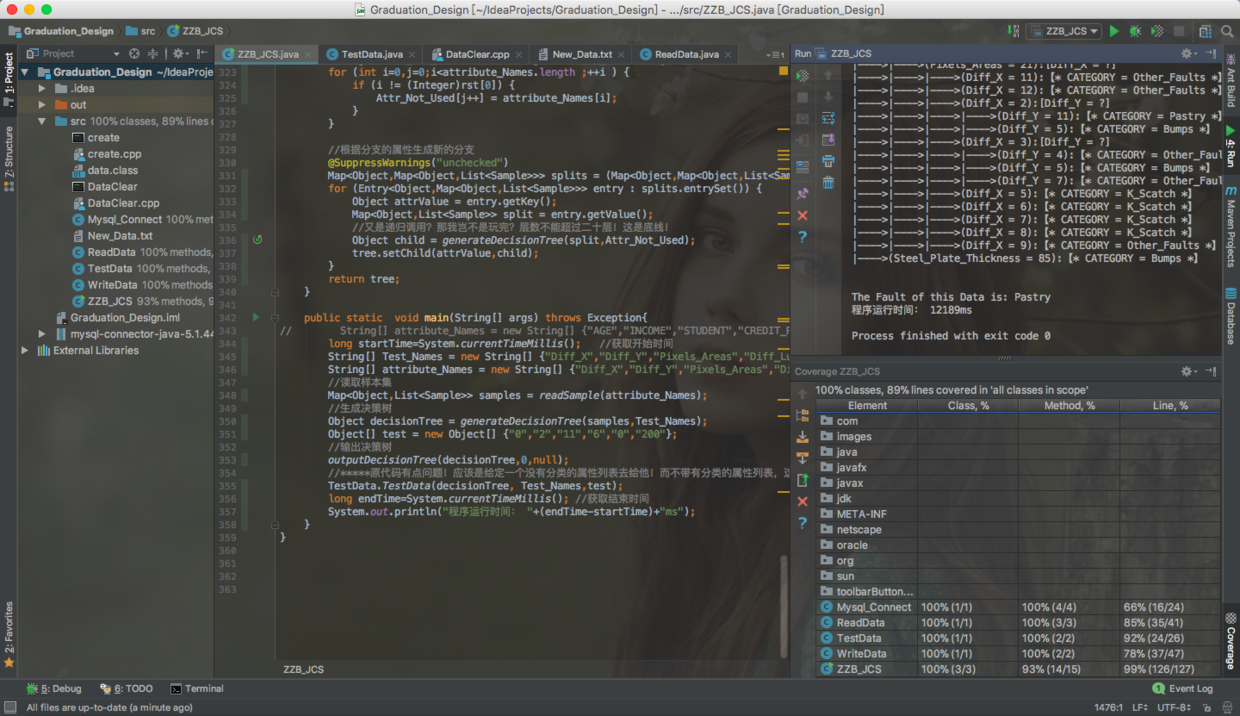
Task: Open the Terminal tool window button
Action: pos(197,689)
